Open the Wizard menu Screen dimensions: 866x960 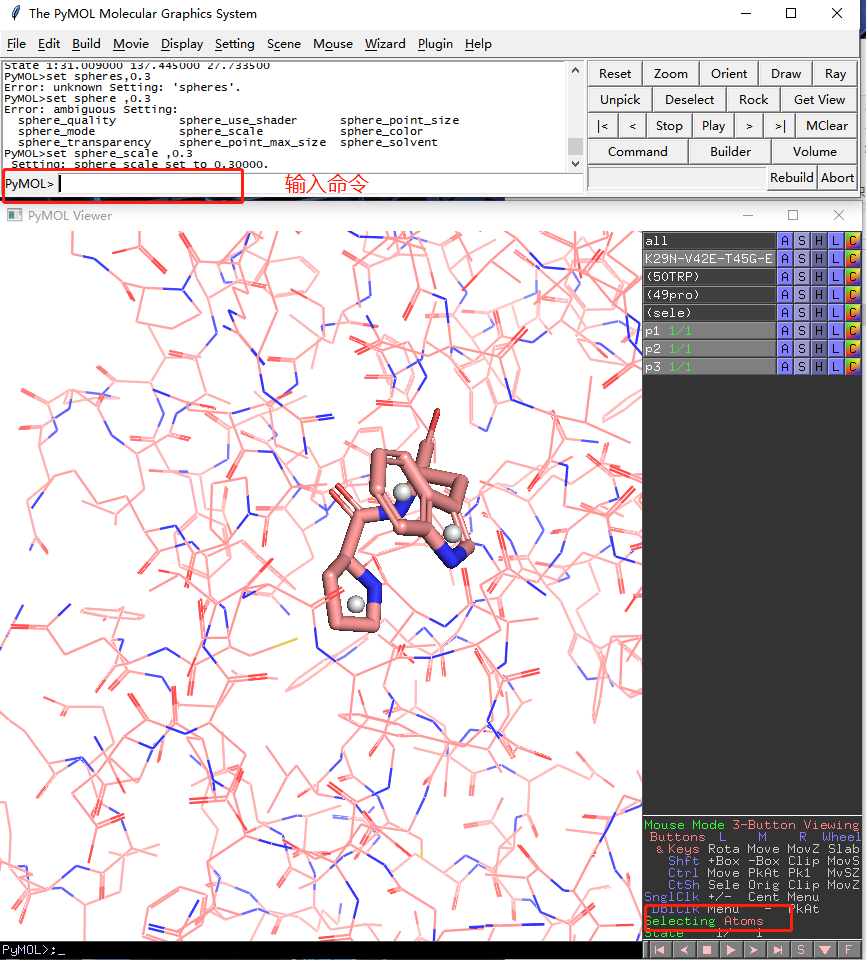coord(385,44)
